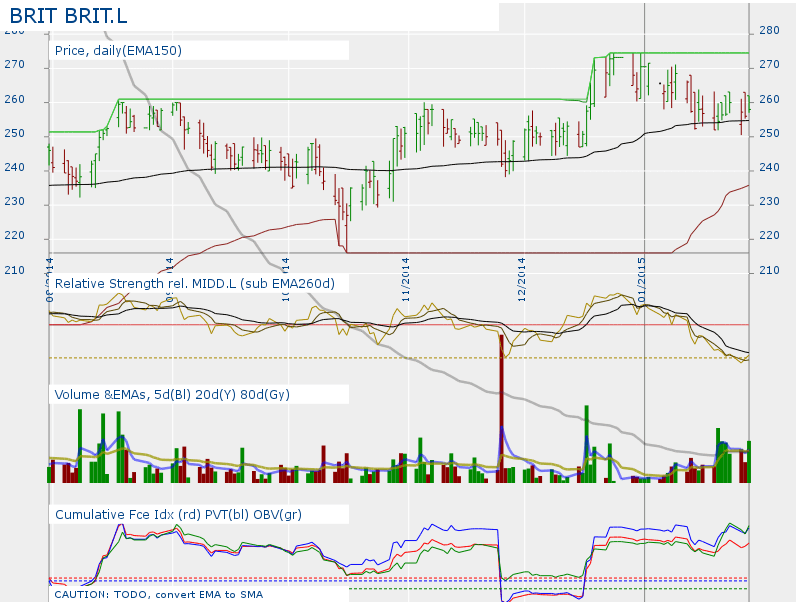
Task: Click the 11/2014 date axis label
Action: pos(406,280)
